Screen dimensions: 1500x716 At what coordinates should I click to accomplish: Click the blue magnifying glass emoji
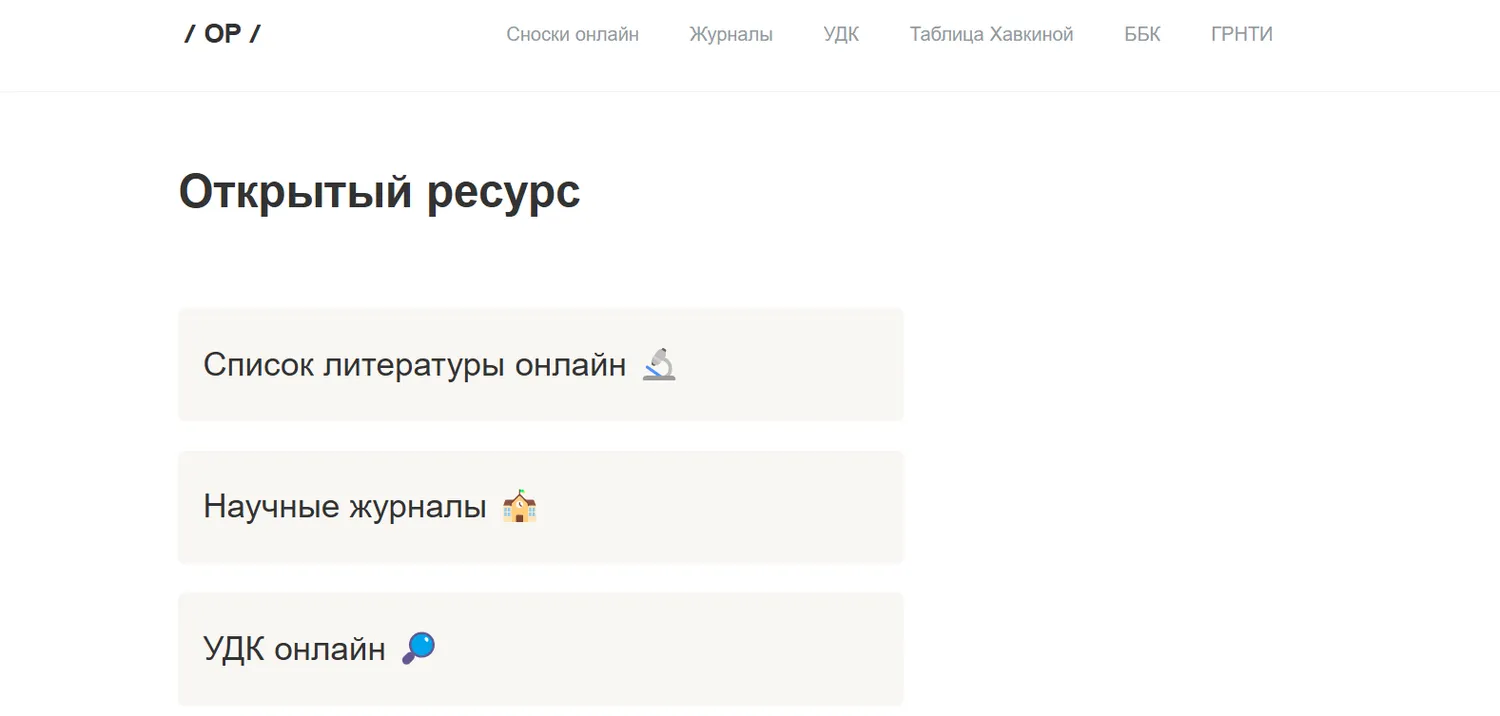418,649
